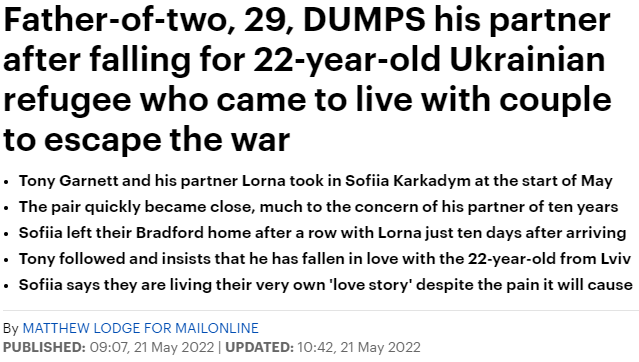The height and width of the screenshot is (362, 639).
Task: Click 'to escape the war' headline line
Action: 146,140
